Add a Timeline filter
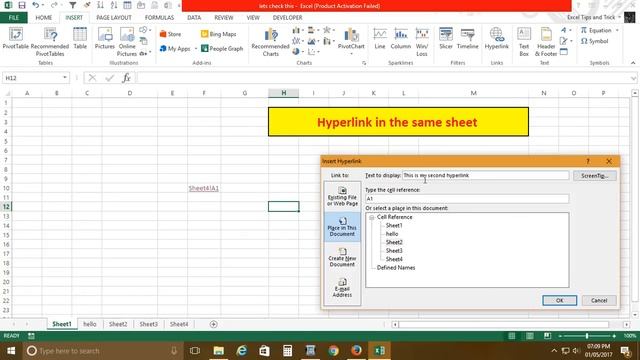 click(467, 38)
